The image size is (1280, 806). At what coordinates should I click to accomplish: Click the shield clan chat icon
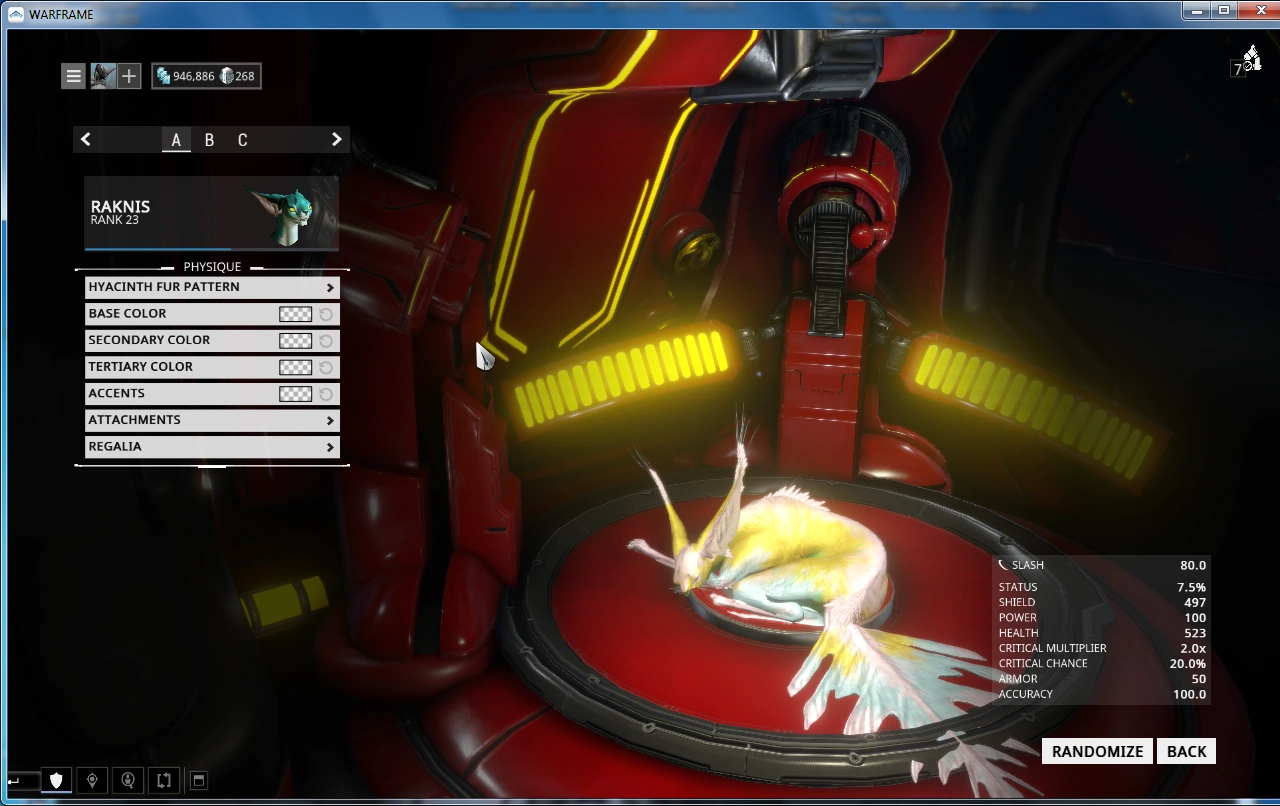pos(57,780)
